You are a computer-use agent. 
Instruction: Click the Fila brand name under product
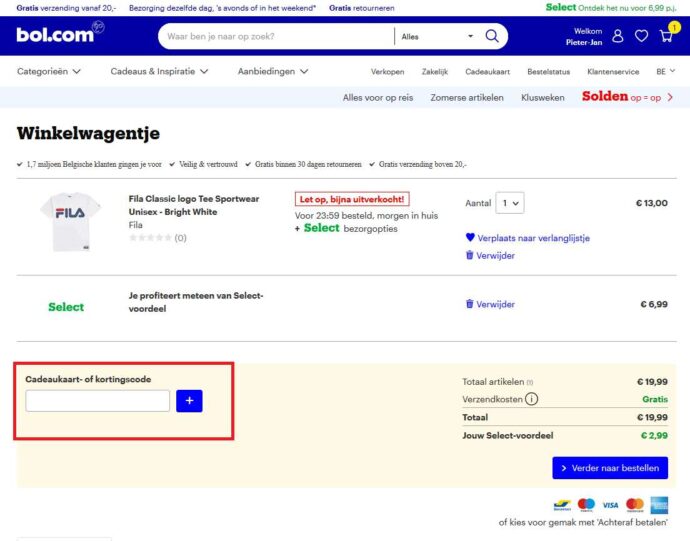[x=136, y=225]
